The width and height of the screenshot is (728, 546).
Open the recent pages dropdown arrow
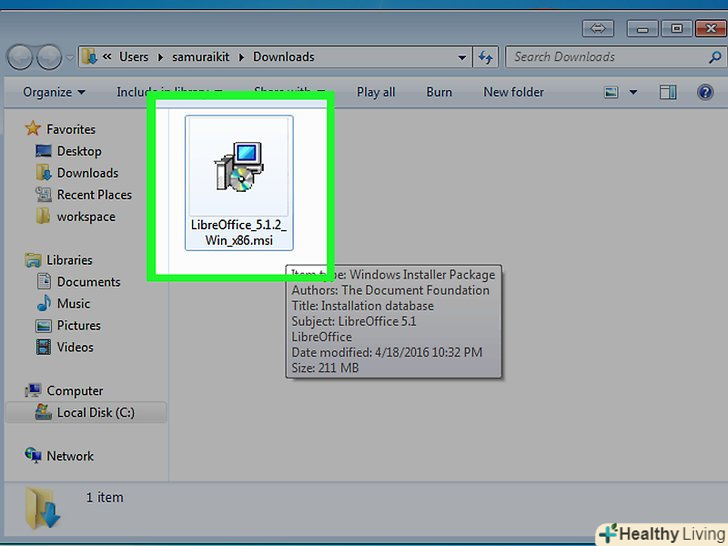coord(70,58)
